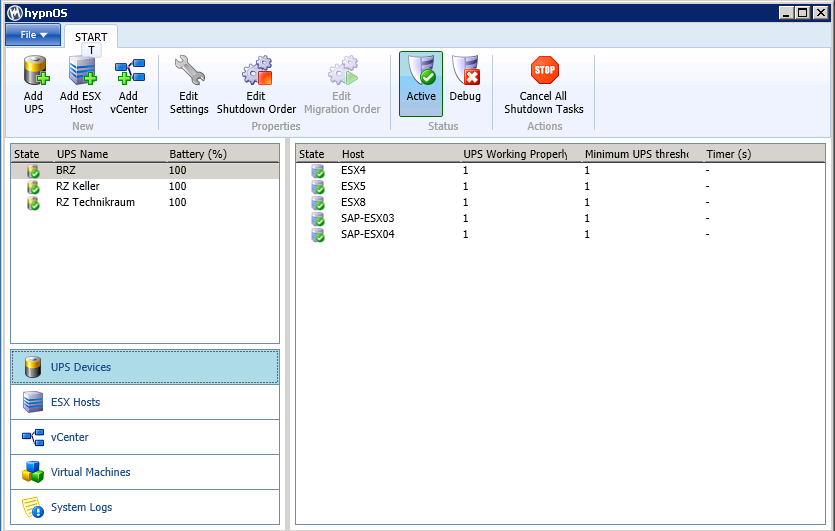This screenshot has width=835, height=531.
Task: Click the state icon for ESX4
Action: (x=318, y=171)
